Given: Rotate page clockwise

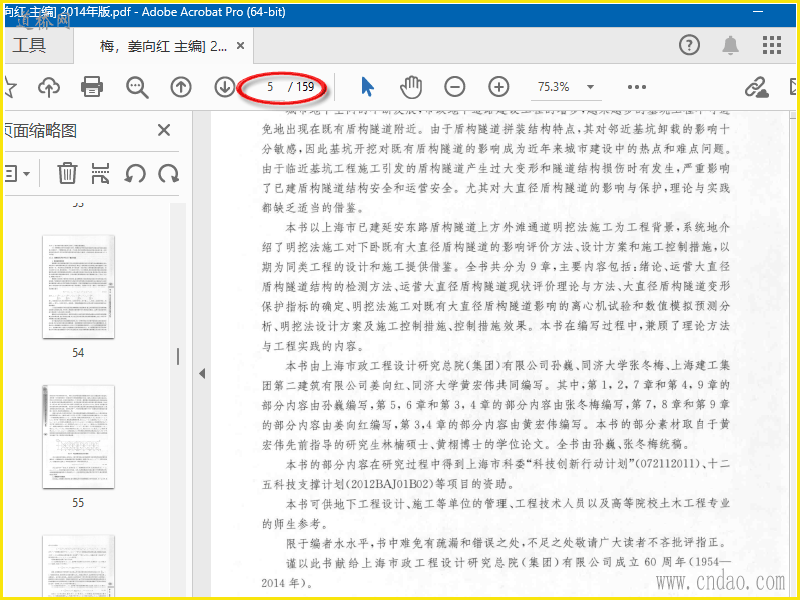Looking at the screenshot, I should point(168,174).
